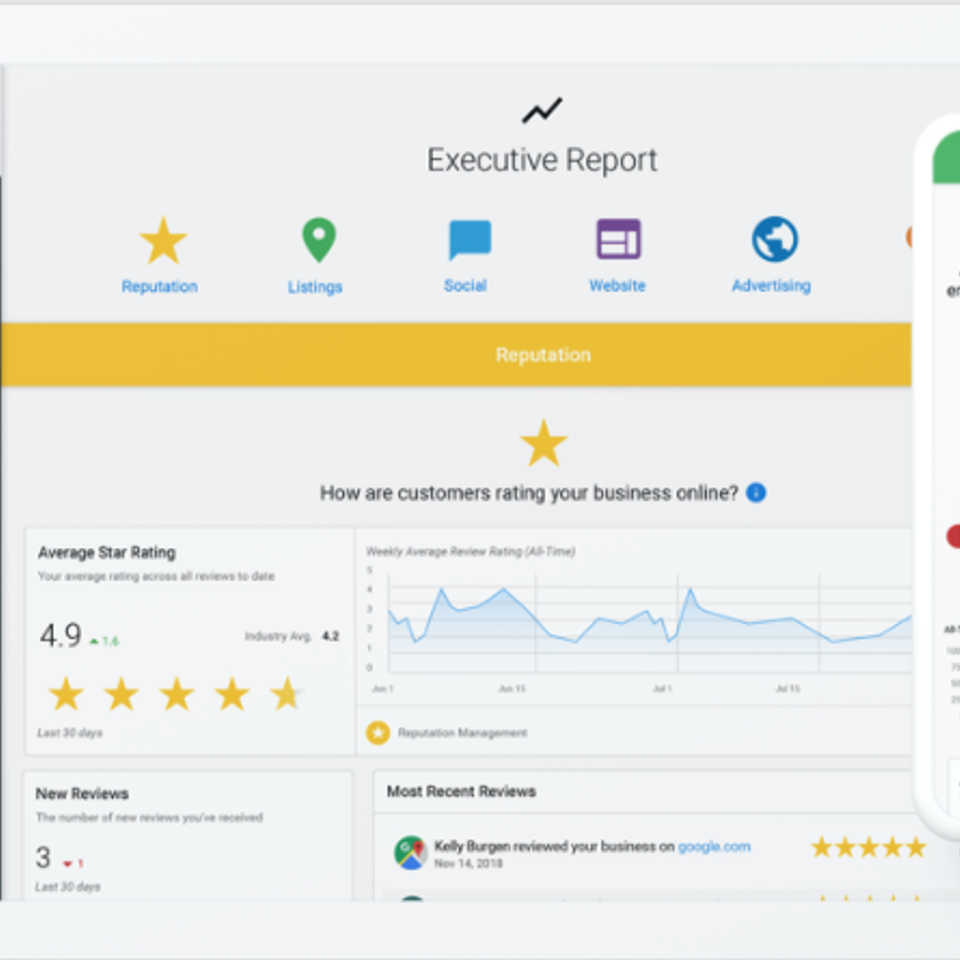Click the purple Website icon
The width and height of the screenshot is (960, 960).
tap(618, 239)
